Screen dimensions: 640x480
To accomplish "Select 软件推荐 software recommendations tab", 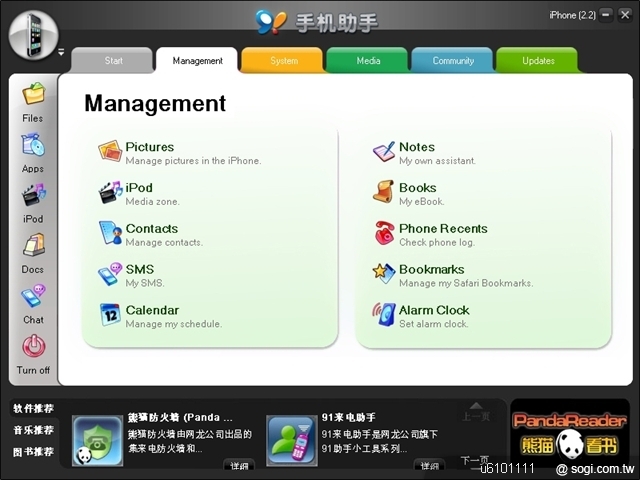I will pyautogui.click(x=33, y=409).
